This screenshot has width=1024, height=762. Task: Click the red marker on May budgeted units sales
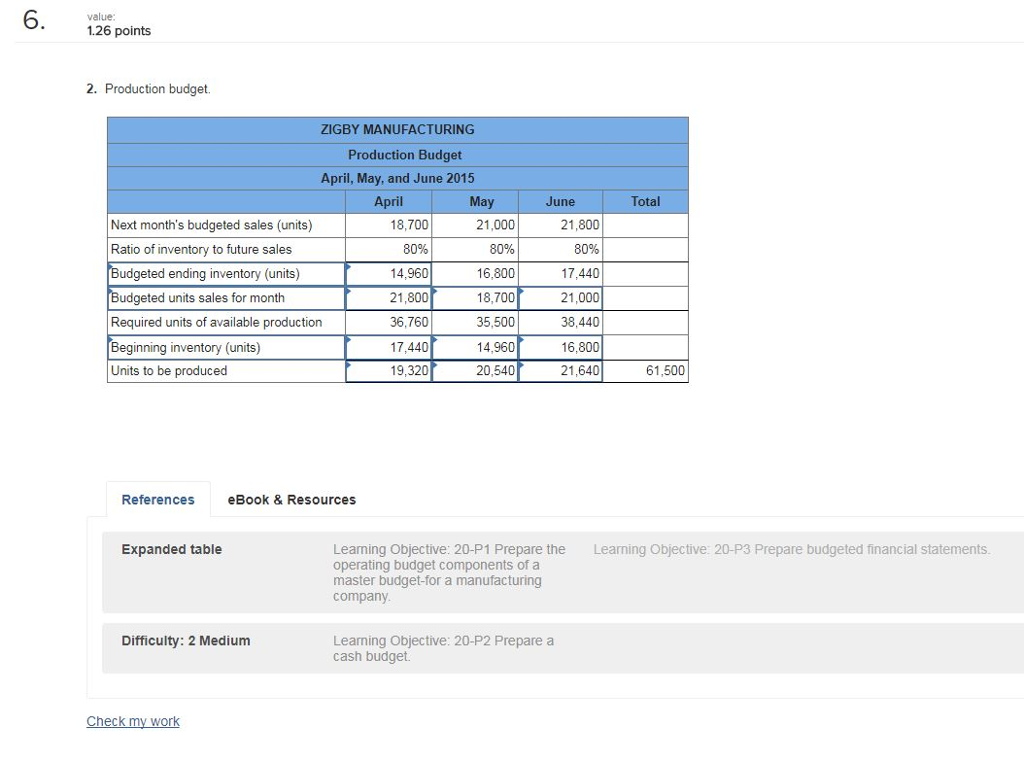(x=435, y=292)
